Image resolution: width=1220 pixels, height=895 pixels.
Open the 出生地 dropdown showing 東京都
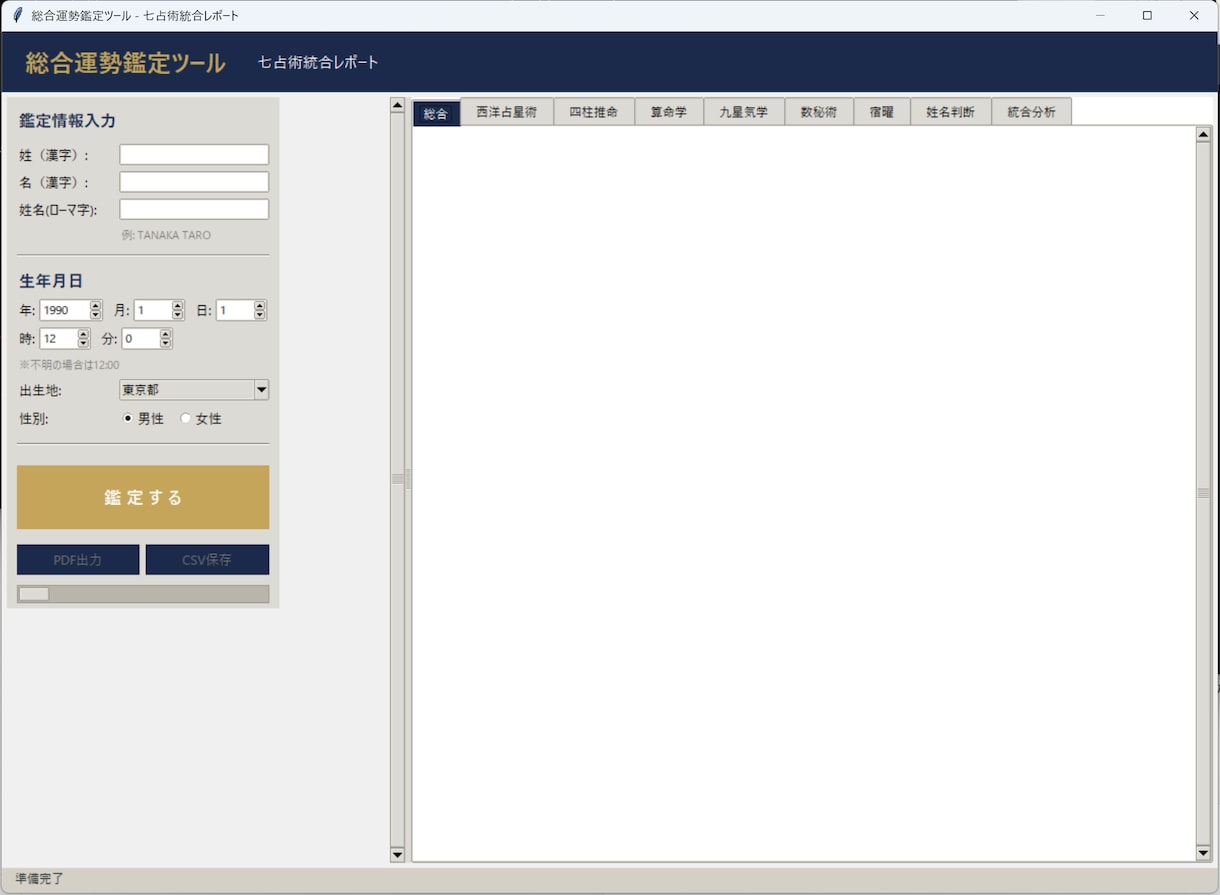[194, 390]
